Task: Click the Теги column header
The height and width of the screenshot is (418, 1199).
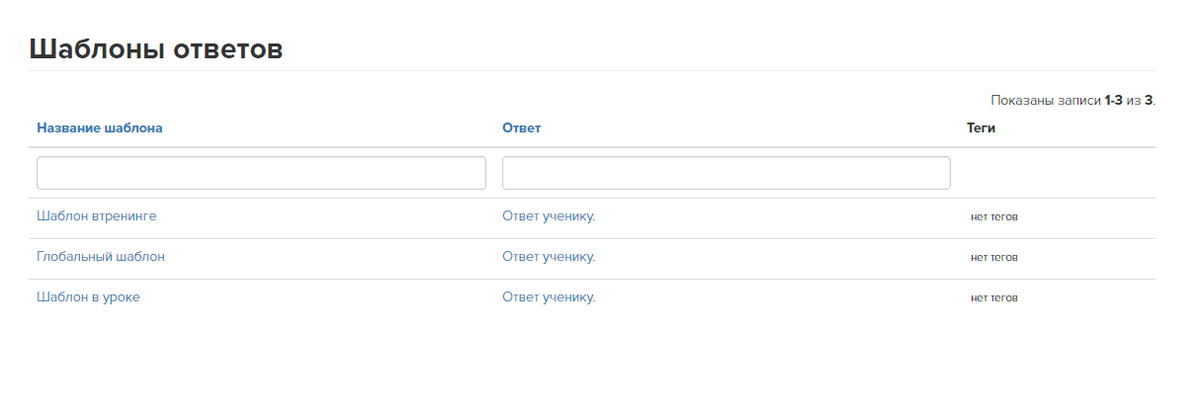Action: (x=981, y=128)
